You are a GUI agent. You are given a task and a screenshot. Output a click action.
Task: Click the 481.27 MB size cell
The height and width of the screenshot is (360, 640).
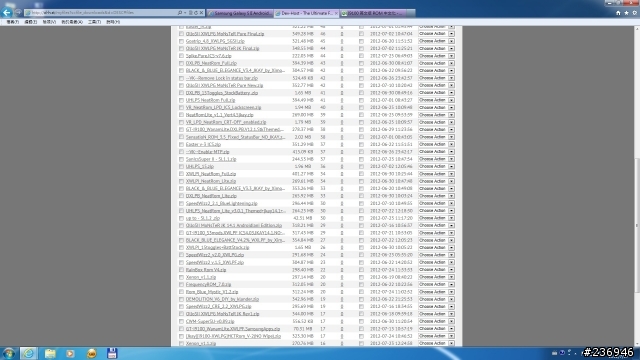303,174
